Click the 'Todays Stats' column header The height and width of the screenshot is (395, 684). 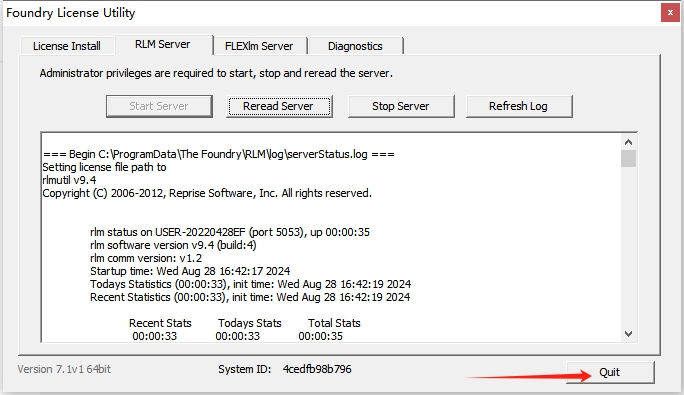tap(250, 323)
